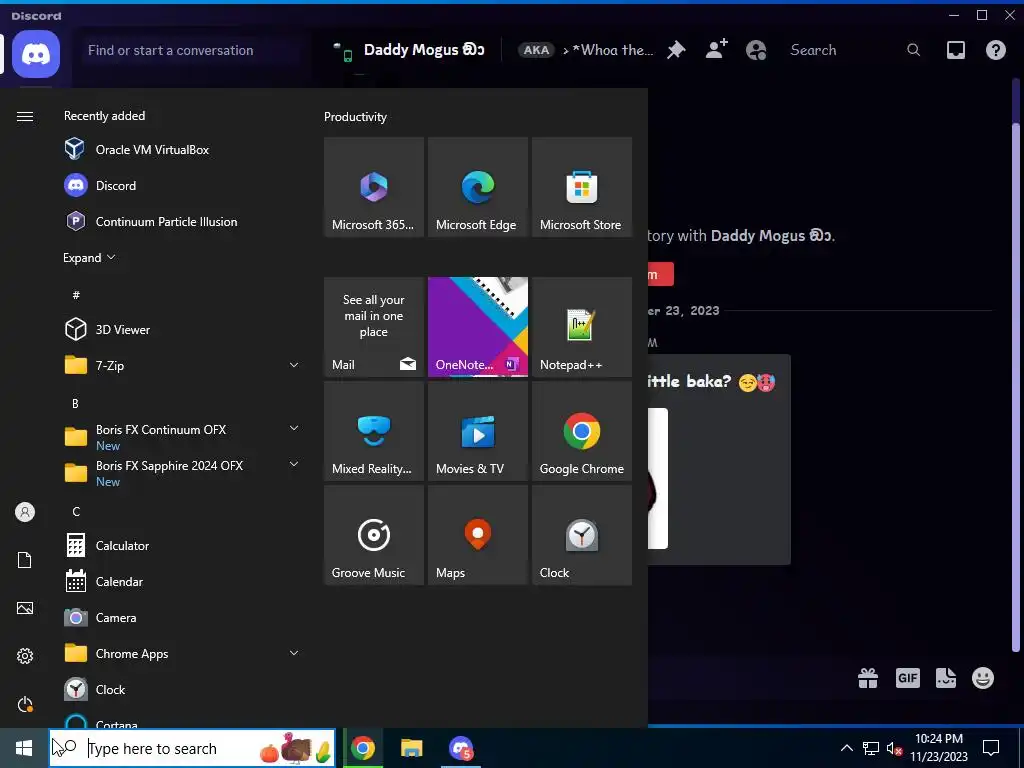Open the Discord help icon
The width and height of the screenshot is (1024, 768).
[x=996, y=50]
